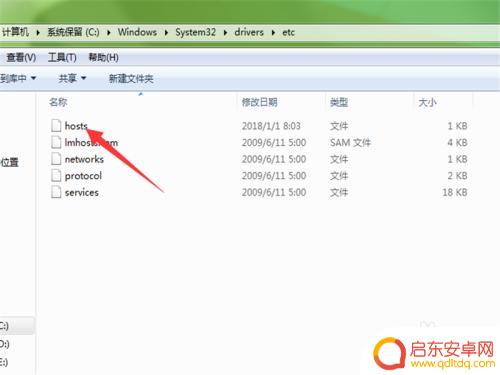Select the C: drive in navigation pane
The width and height of the screenshot is (500, 375).
[17, 326]
